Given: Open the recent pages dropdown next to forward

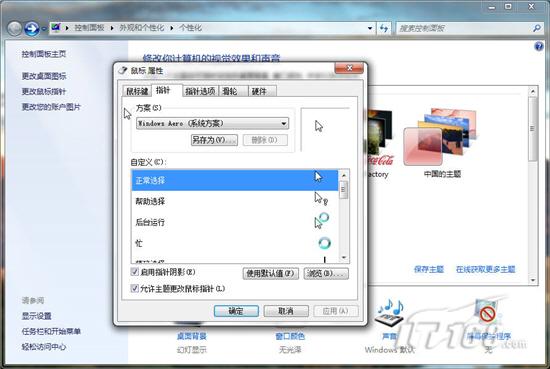Looking at the screenshot, I should (44, 29).
